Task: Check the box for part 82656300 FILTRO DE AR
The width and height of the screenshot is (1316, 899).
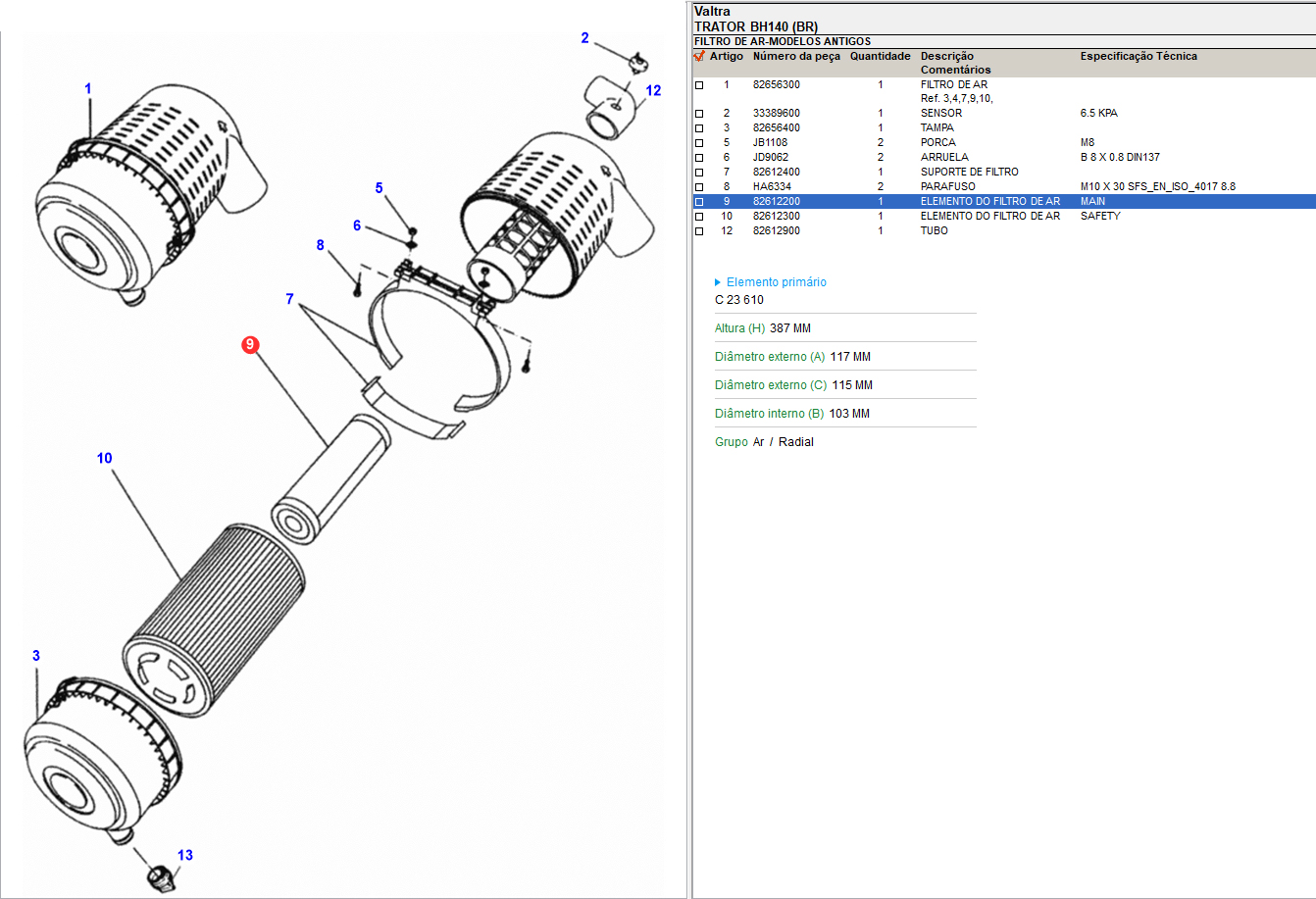Action: (699, 85)
